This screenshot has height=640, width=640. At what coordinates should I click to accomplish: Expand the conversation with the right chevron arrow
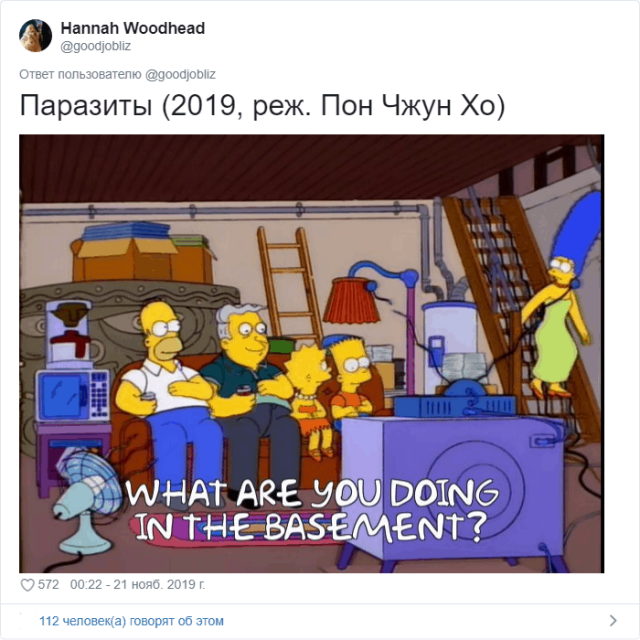tap(613, 620)
